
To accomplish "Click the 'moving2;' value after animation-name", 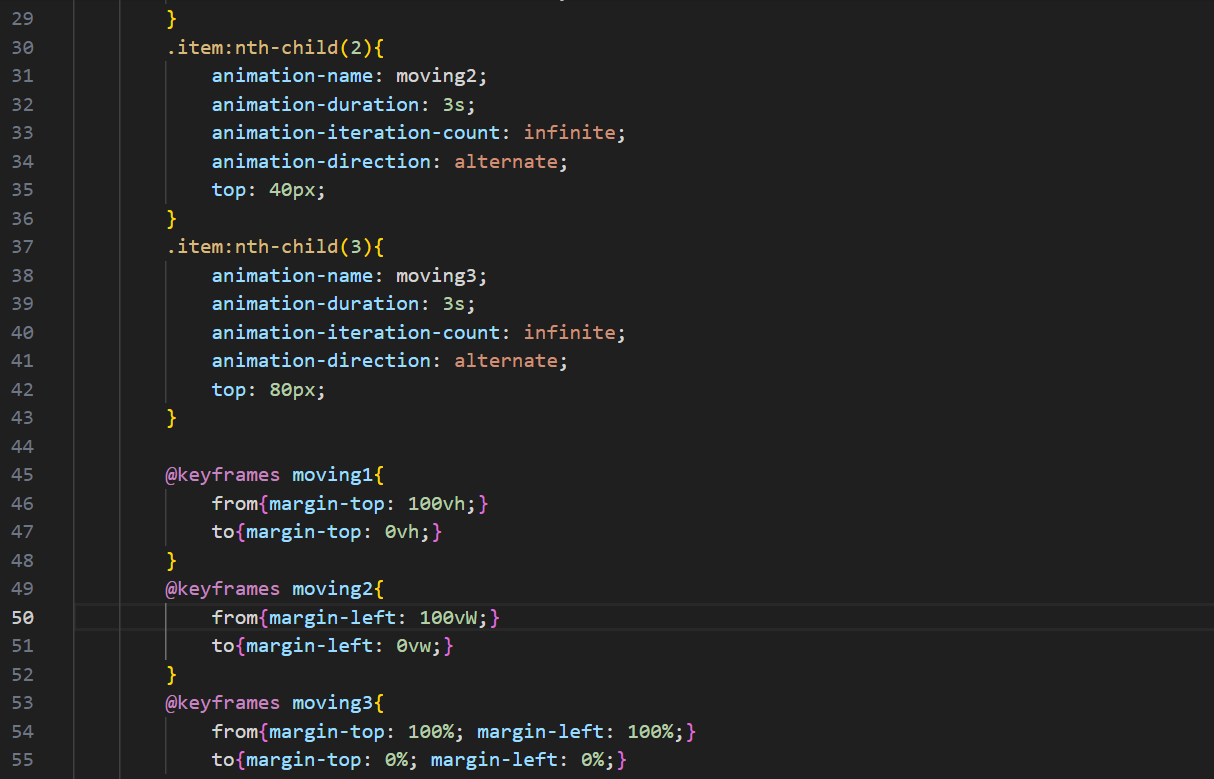I will click(441, 76).
